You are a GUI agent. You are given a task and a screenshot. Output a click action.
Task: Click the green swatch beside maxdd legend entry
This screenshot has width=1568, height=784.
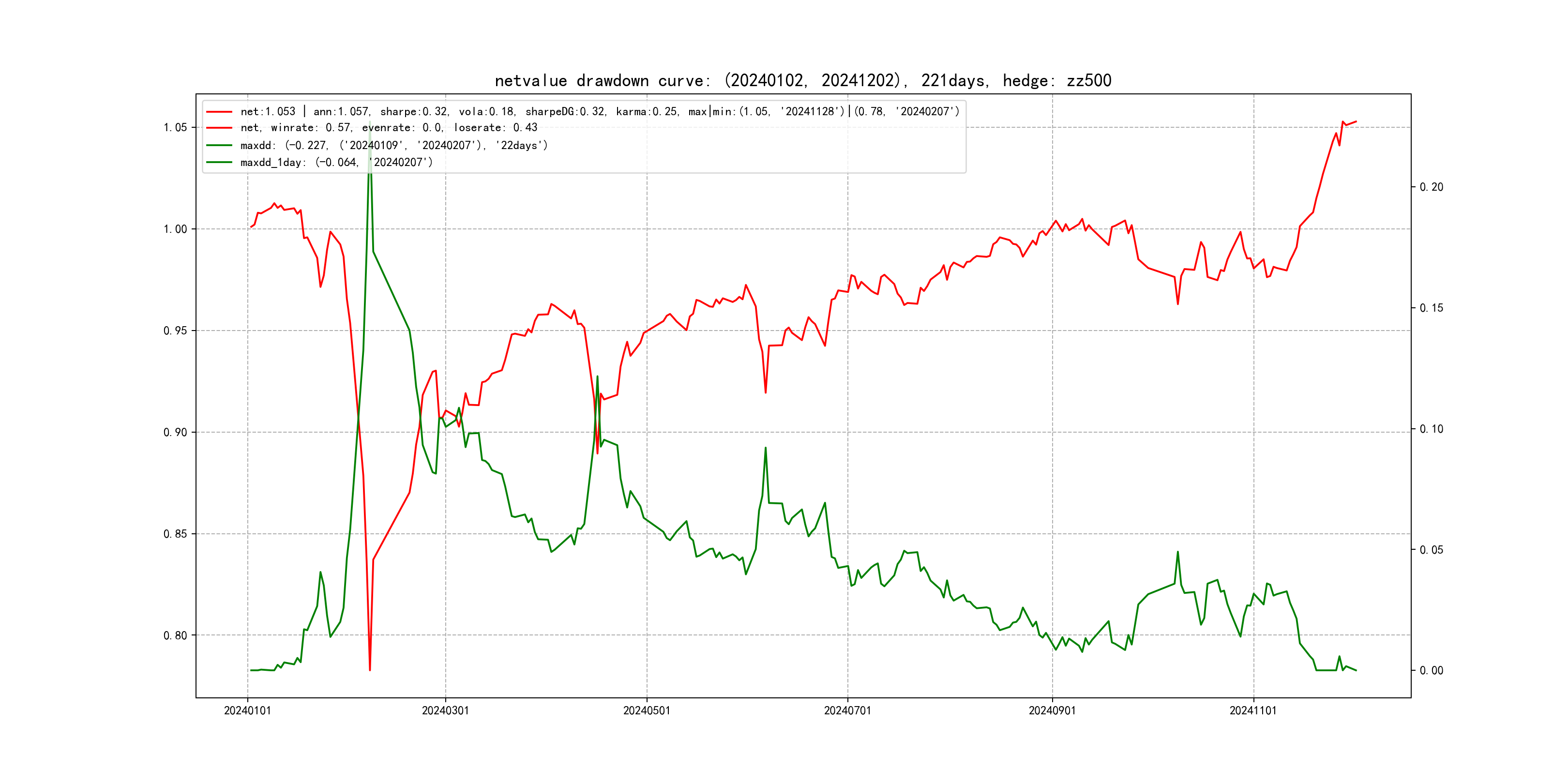click(x=219, y=146)
